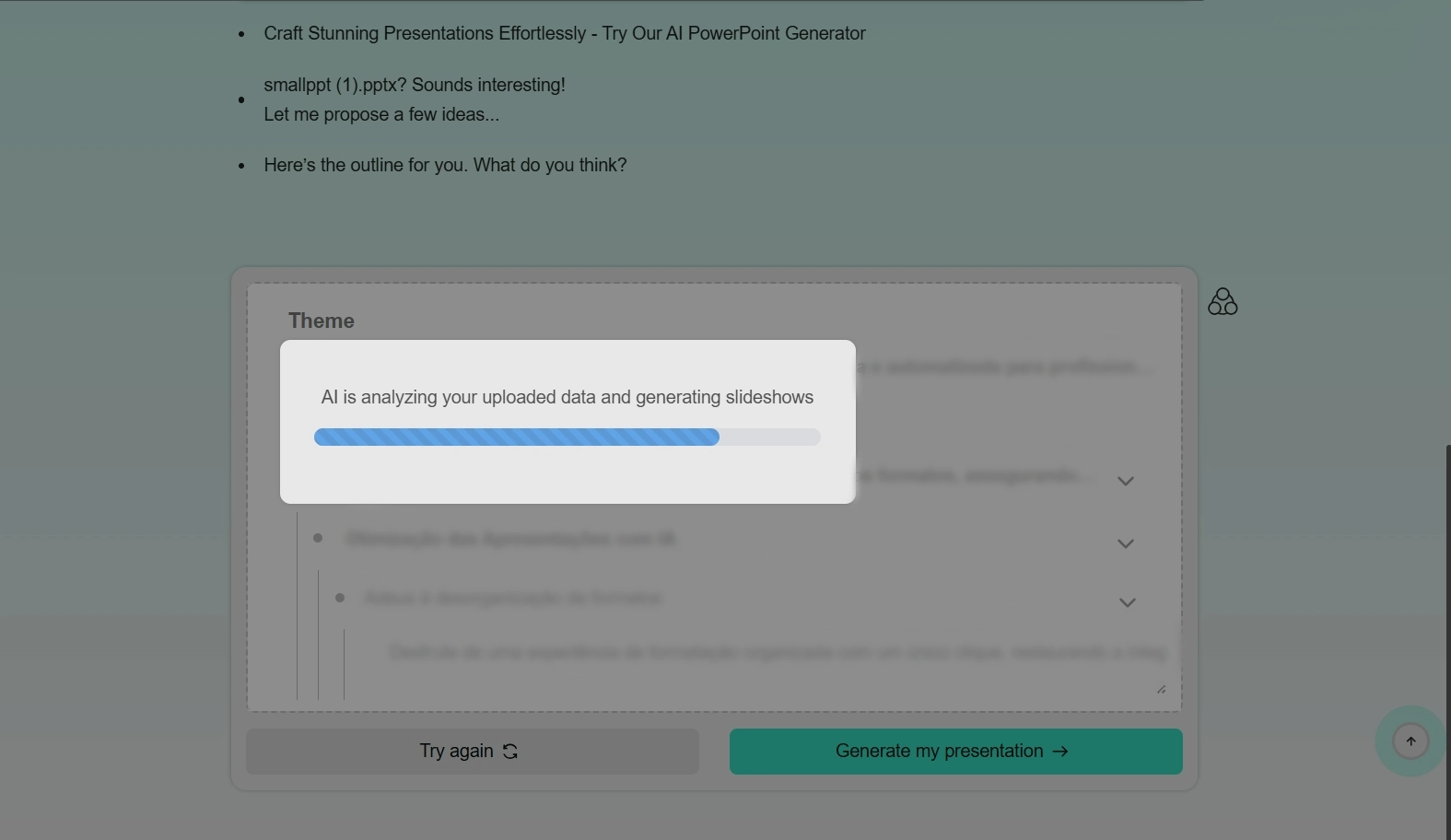
Task: Toggle chevron for 'Adeus à desorganização de formatos'
Action: [x=1127, y=602]
